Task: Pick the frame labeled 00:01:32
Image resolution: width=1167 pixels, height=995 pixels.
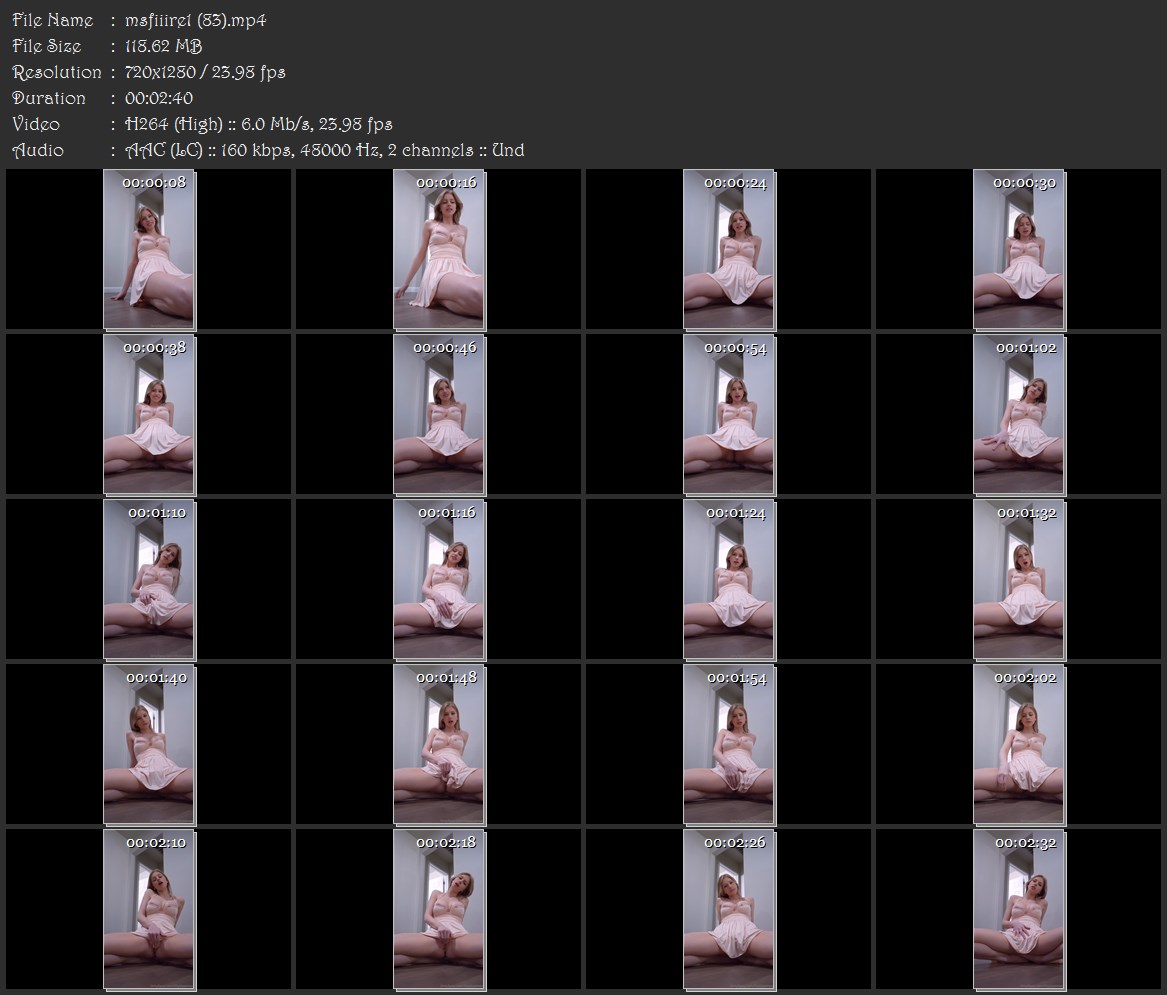Action: click(x=1020, y=580)
